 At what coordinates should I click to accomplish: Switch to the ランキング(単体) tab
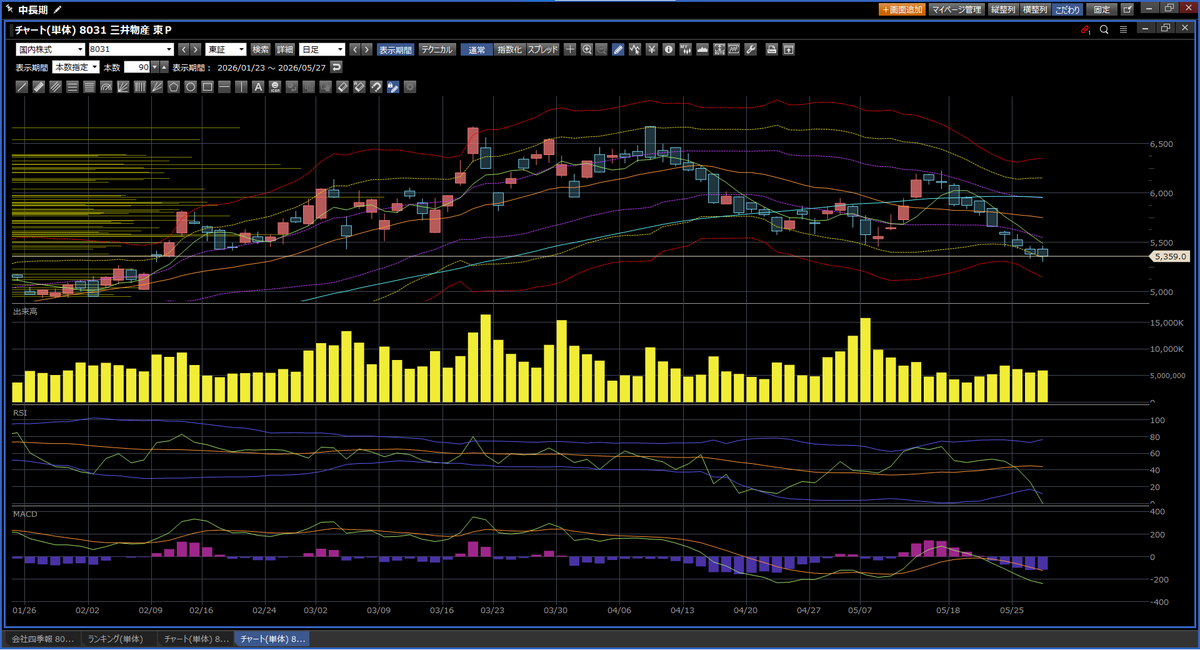click(117, 638)
